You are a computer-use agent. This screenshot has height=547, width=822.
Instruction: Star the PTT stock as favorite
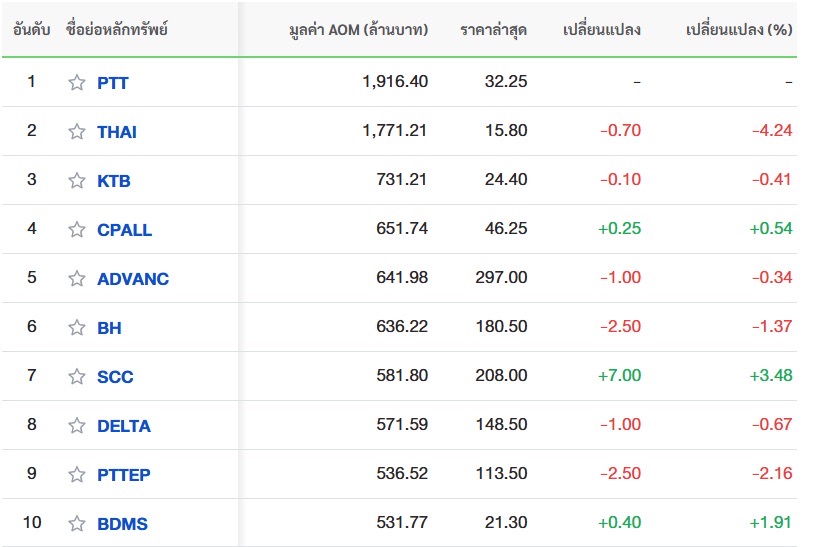click(77, 83)
